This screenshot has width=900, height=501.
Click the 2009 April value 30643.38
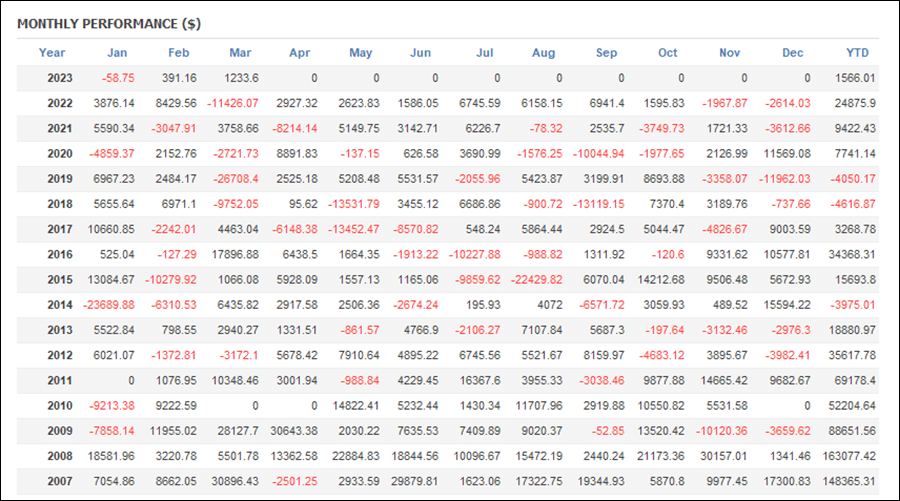pos(294,431)
